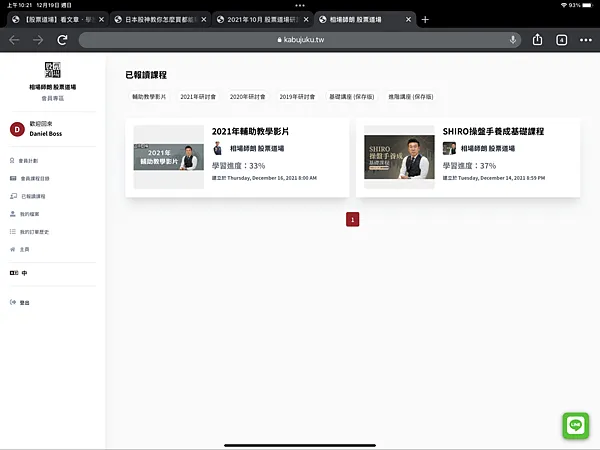Open the tab overview showing 4 tabs

coord(561,40)
